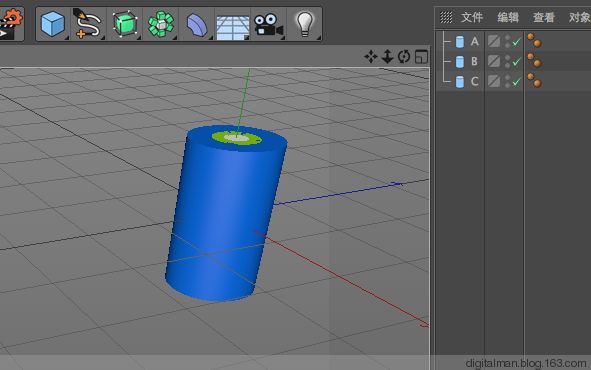Click the viewport zoom camera icon
Viewport: 591px width, 370px height.
click(x=387, y=57)
